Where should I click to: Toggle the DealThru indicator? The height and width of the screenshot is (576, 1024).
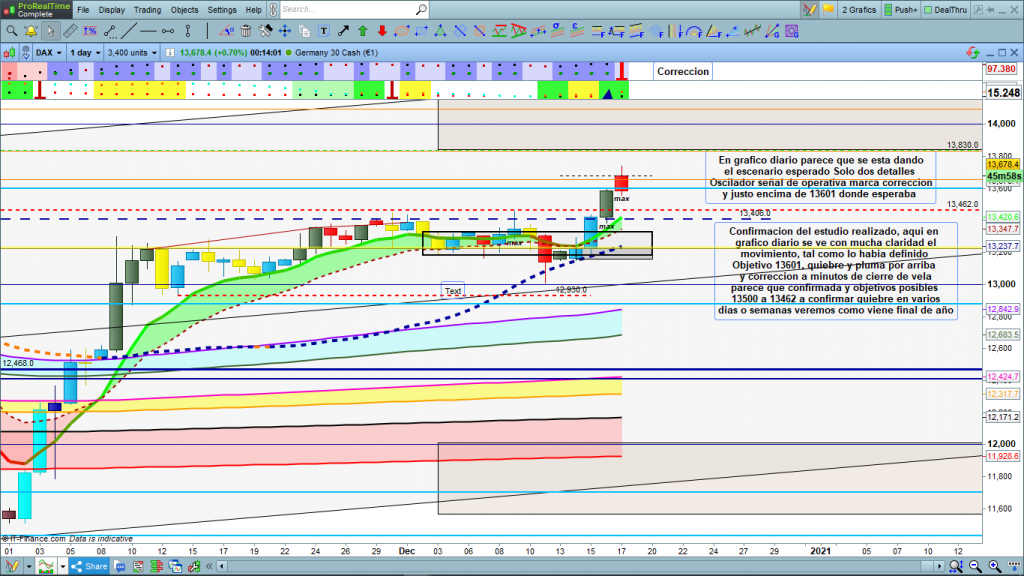952,10
